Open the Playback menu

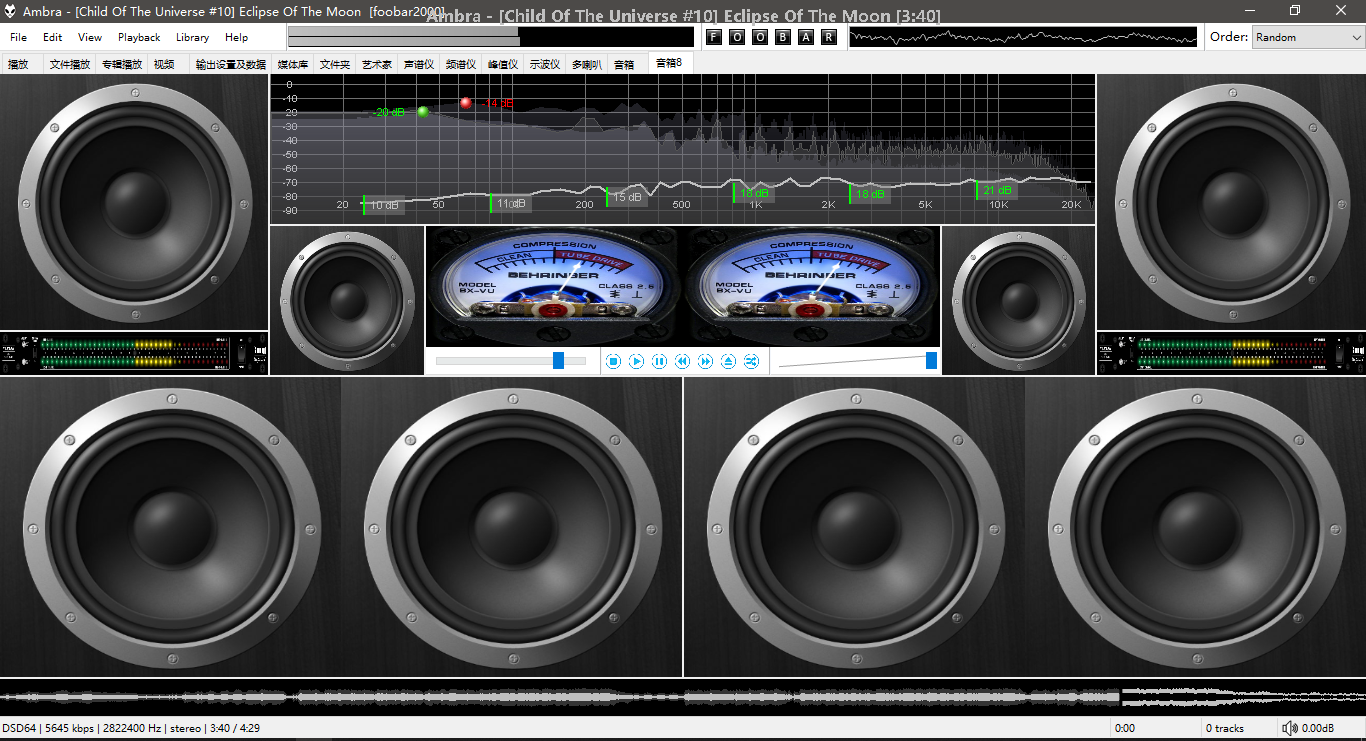[139, 37]
